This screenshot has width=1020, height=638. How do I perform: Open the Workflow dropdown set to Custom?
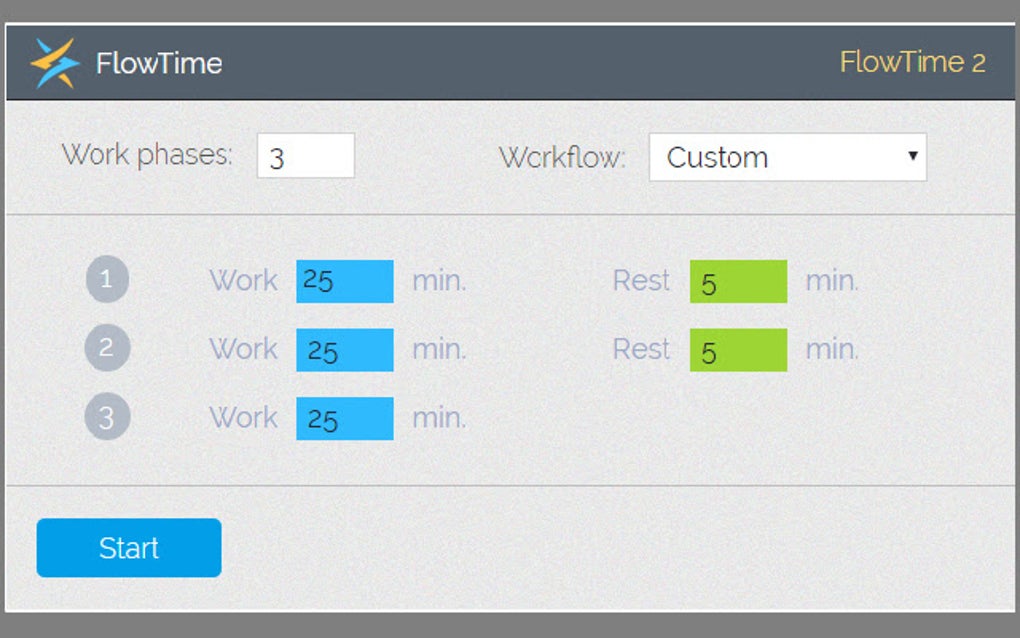[x=786, y=157]
